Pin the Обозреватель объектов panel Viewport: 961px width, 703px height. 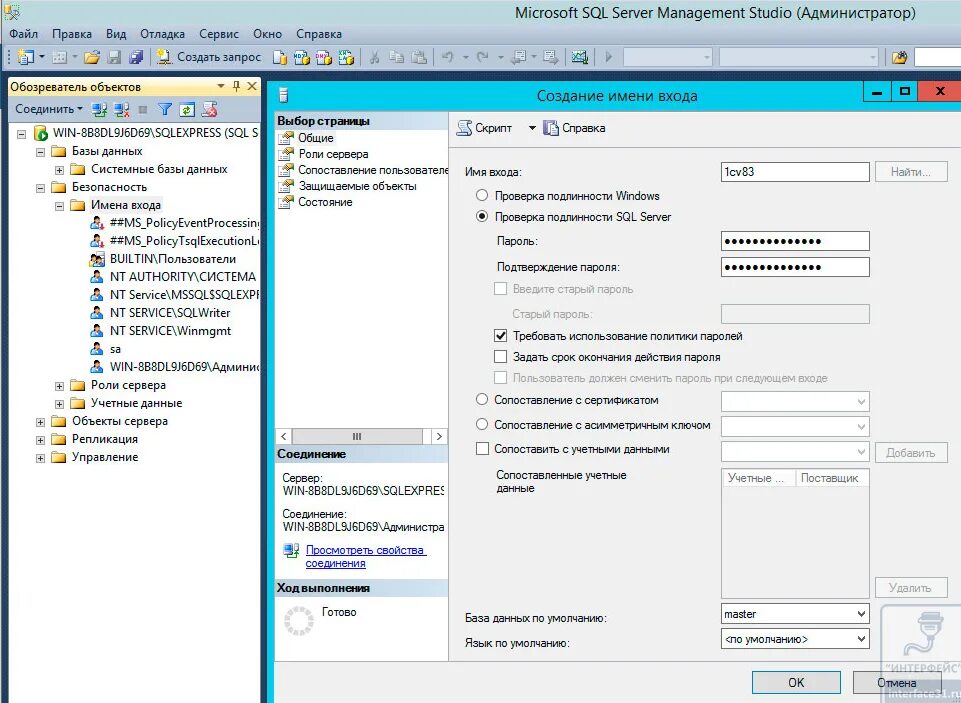pyautogui.click(x=237, y=86)
